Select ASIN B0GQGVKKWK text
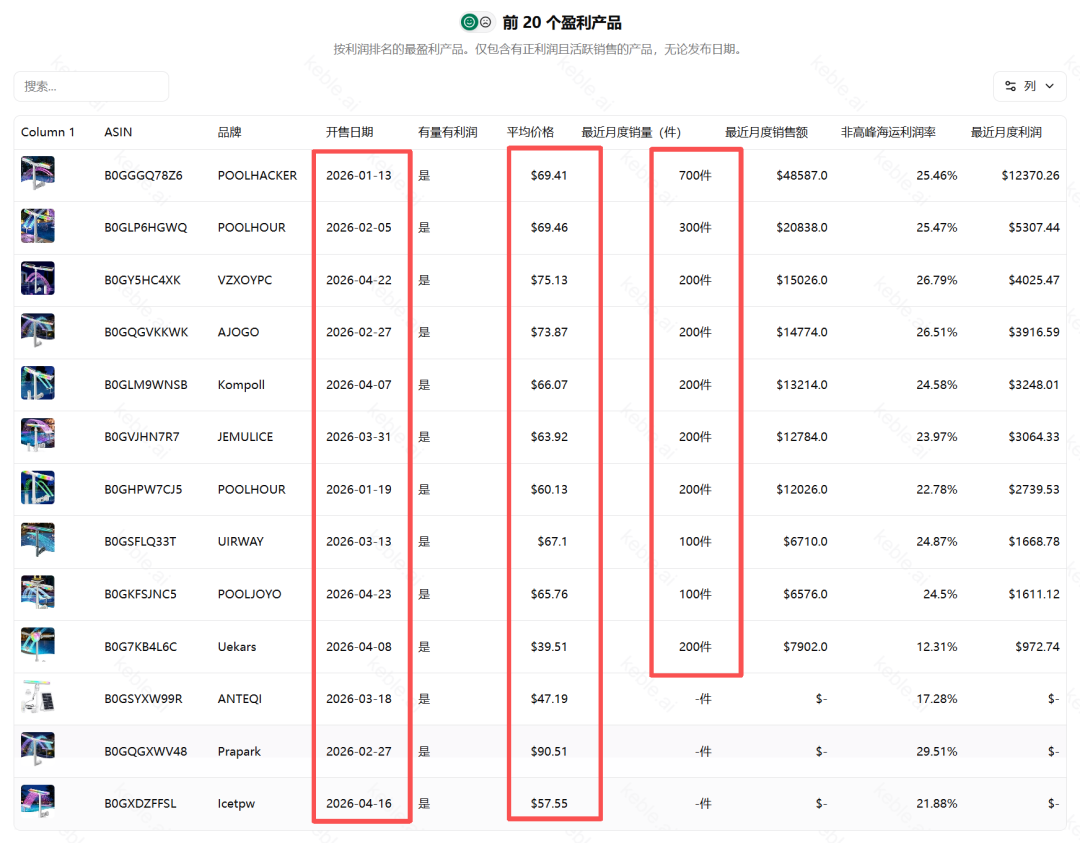Screen dimensions: 1080x843 point(146,332)
